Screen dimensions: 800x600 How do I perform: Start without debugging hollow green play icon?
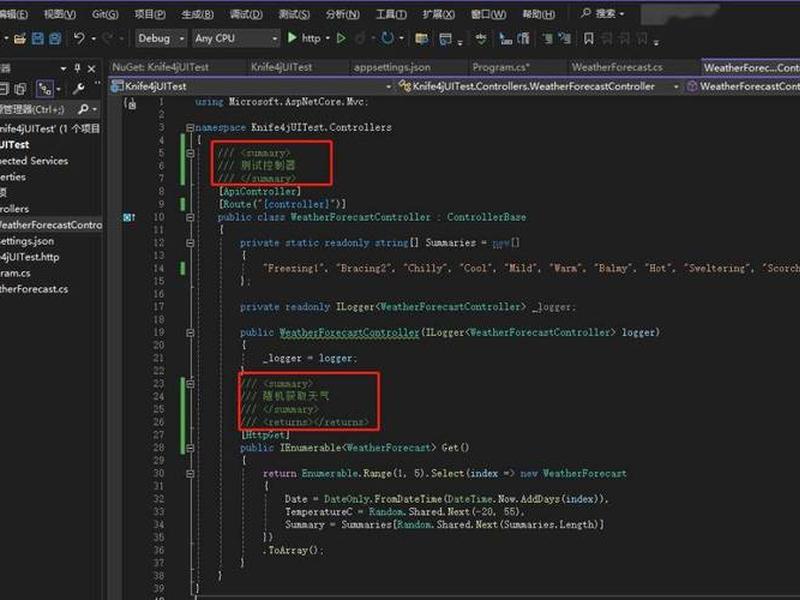[341, 38]
